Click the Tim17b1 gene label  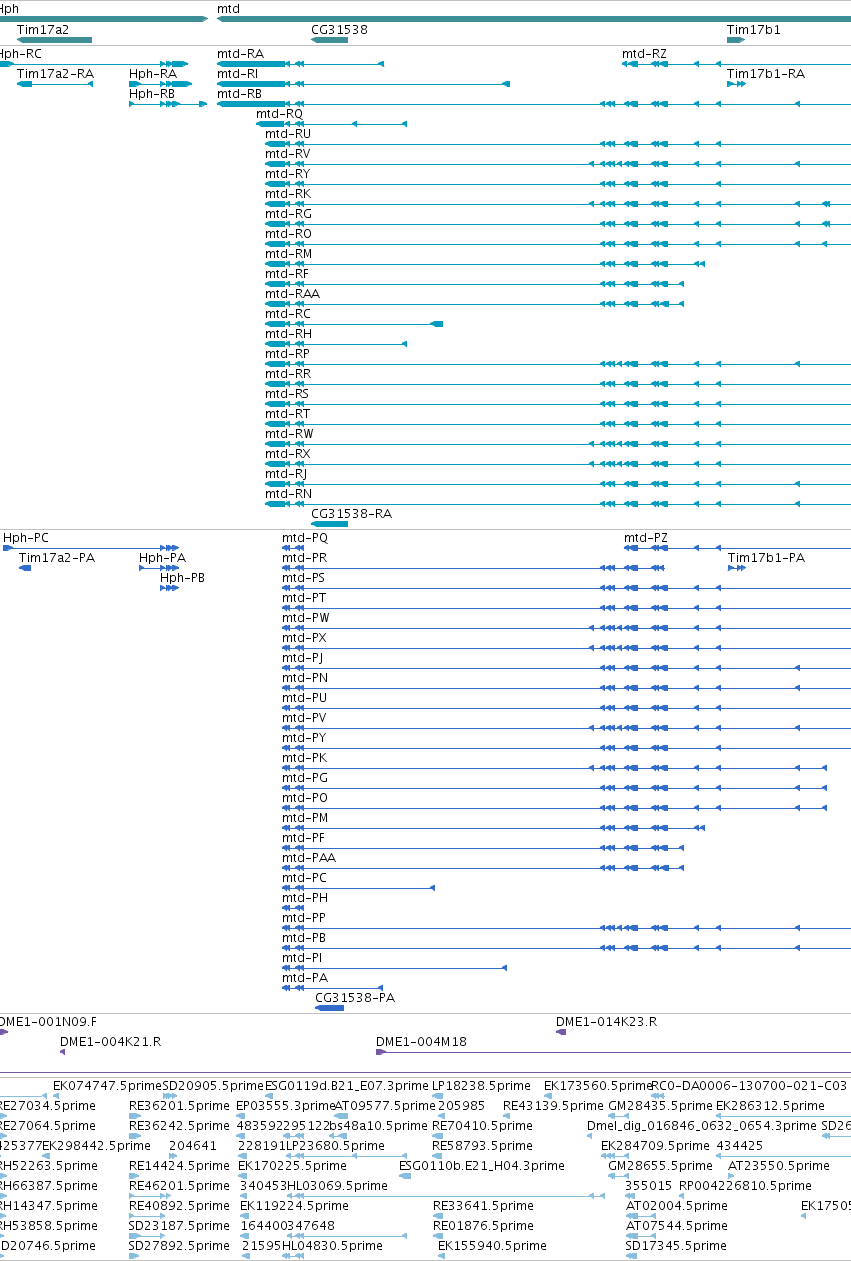[x=754, y=30]
